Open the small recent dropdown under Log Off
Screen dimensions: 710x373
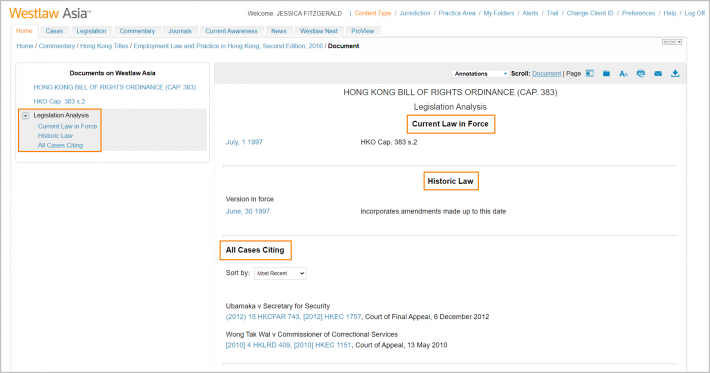(672, 42)
